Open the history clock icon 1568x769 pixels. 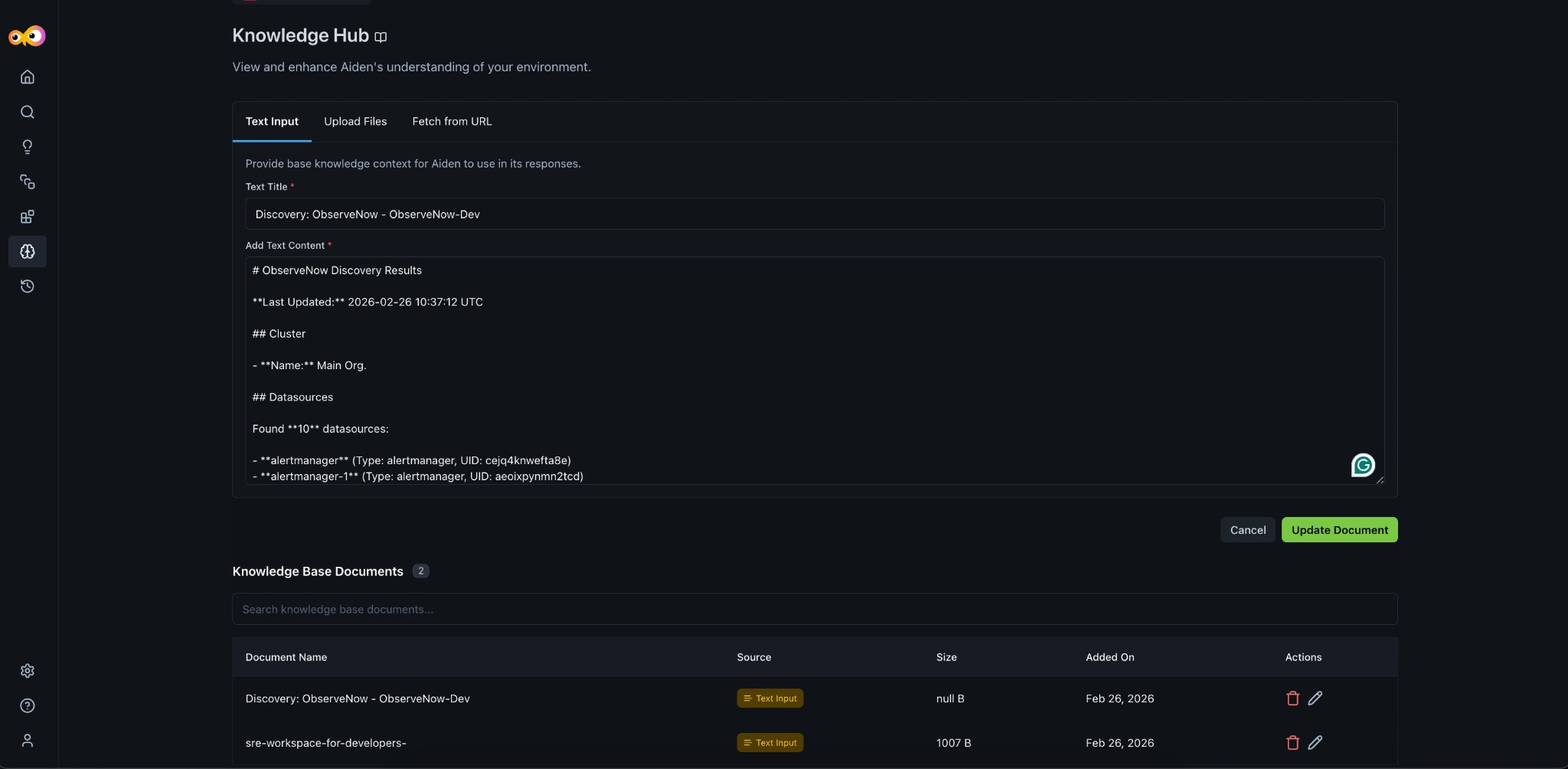tap(28, 286)
